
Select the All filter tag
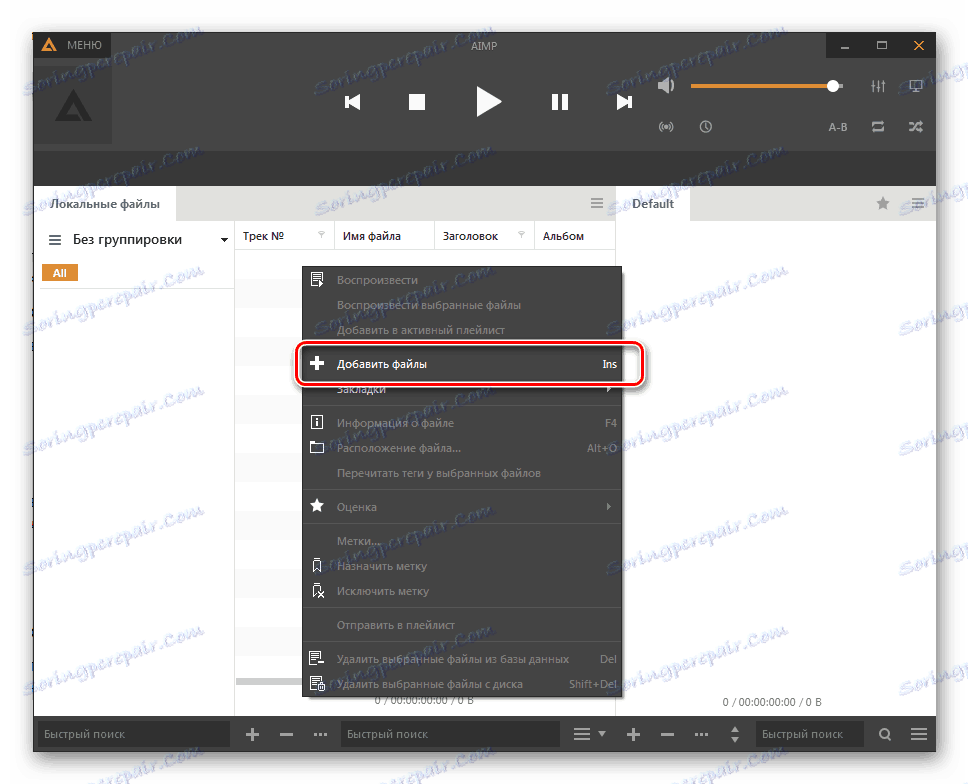pyautogui.click(x=60, y=273)
